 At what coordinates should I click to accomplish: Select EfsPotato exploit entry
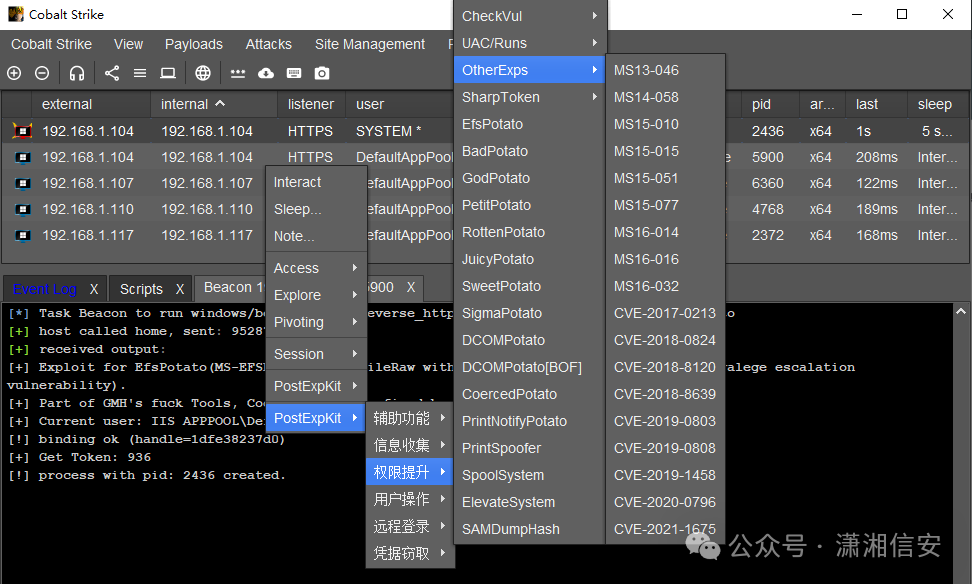530,124
